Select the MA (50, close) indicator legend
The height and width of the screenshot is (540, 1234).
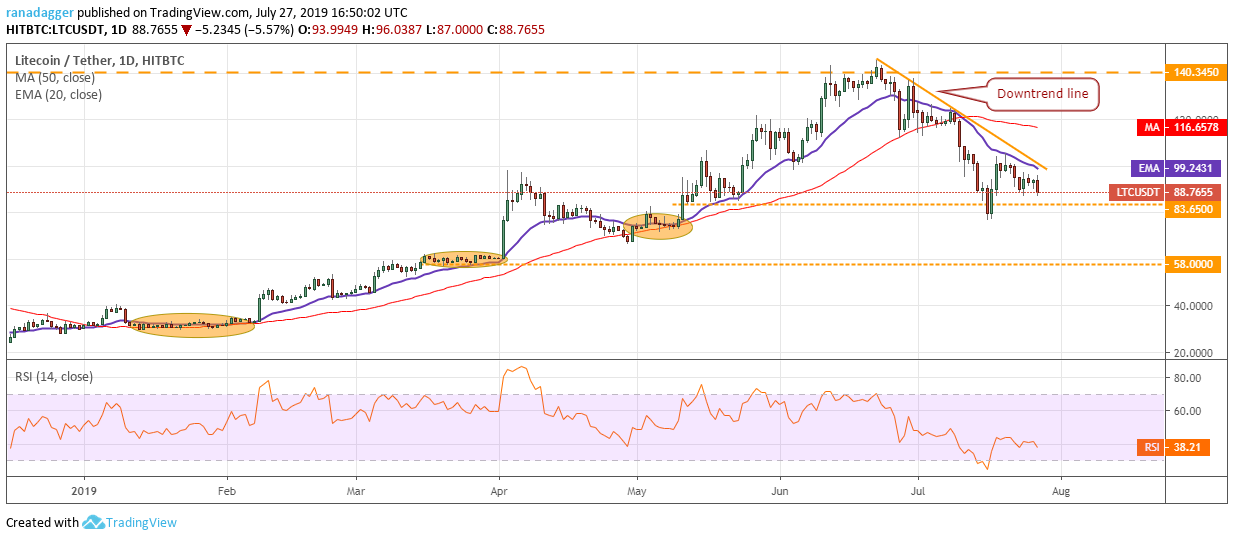[56, 78]
